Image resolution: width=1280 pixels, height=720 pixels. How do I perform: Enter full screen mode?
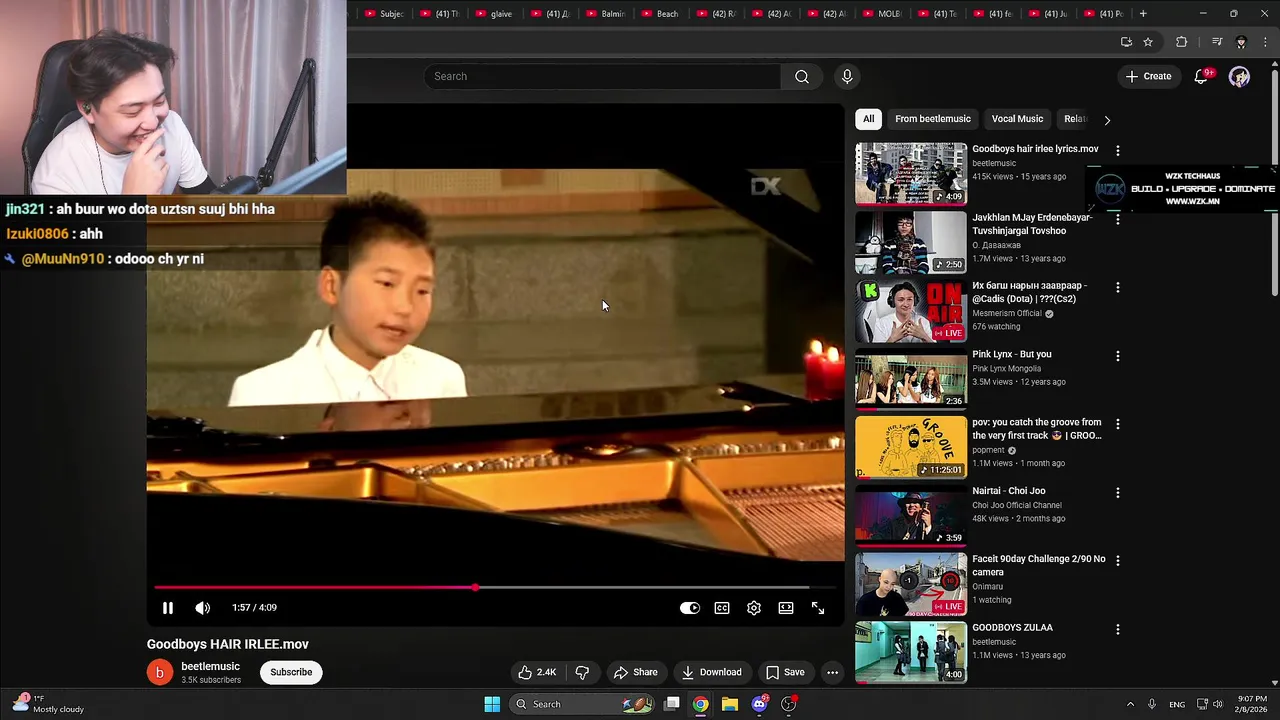point(818,608)
